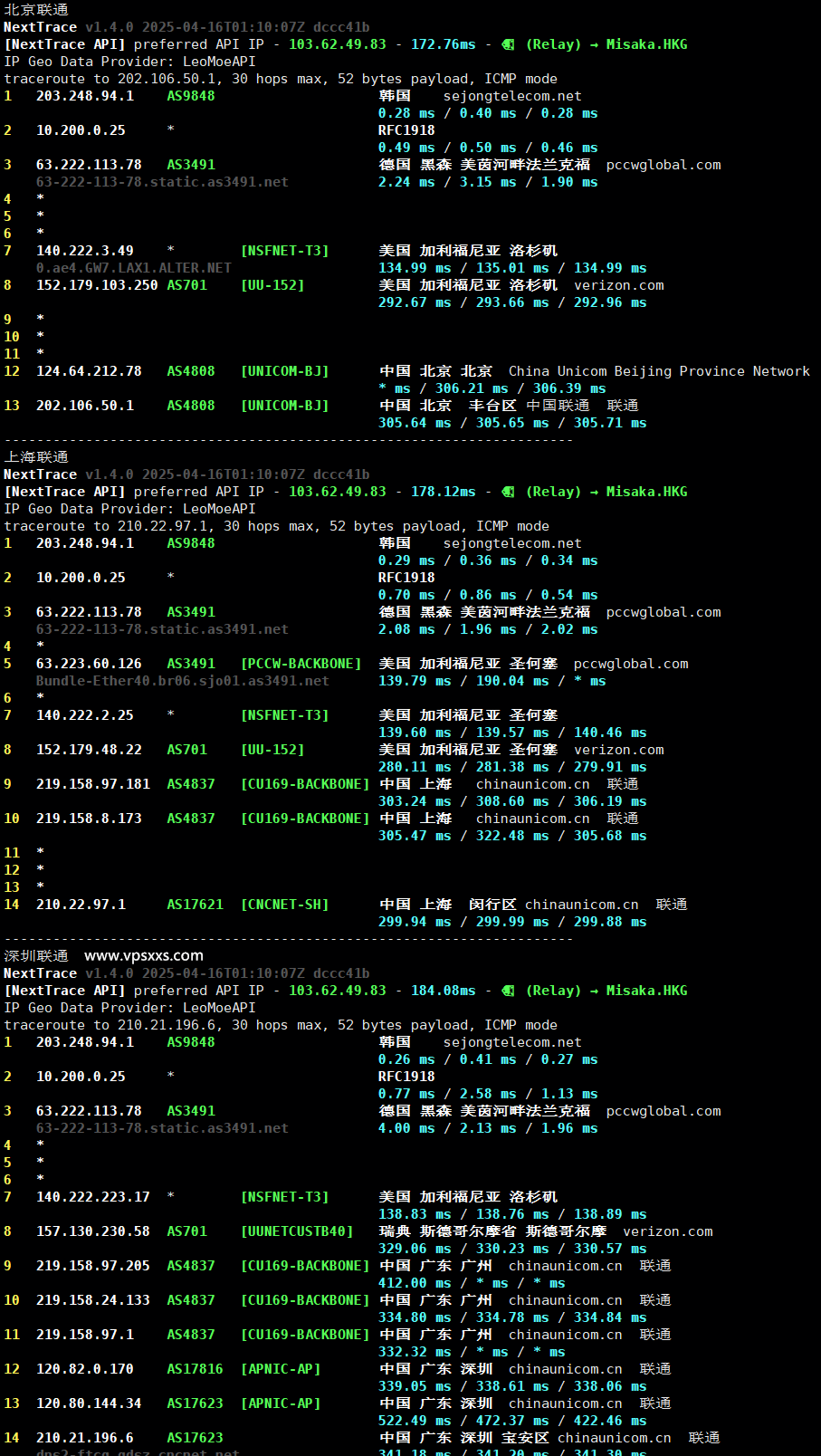
Task: Select hop IP "152.179.48.22"
Action: point(89,750)
